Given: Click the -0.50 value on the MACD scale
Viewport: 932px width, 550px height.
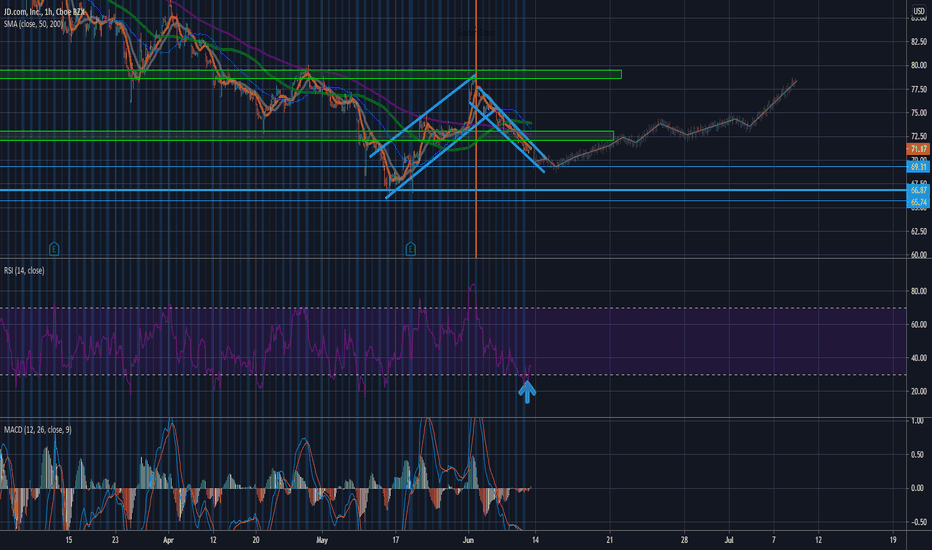Looking at the screenshot, I should click(x=916, y=522).
